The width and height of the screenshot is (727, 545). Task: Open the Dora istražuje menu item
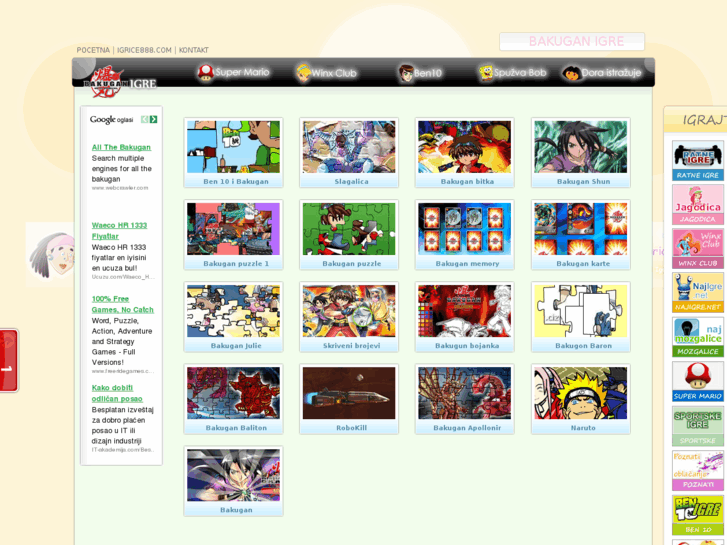click(602, 73)
